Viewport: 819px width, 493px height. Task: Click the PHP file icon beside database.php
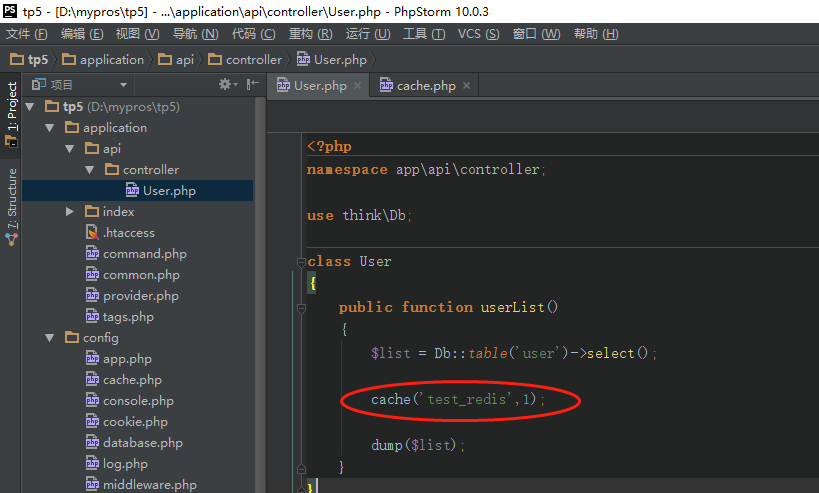click(92, 443)
